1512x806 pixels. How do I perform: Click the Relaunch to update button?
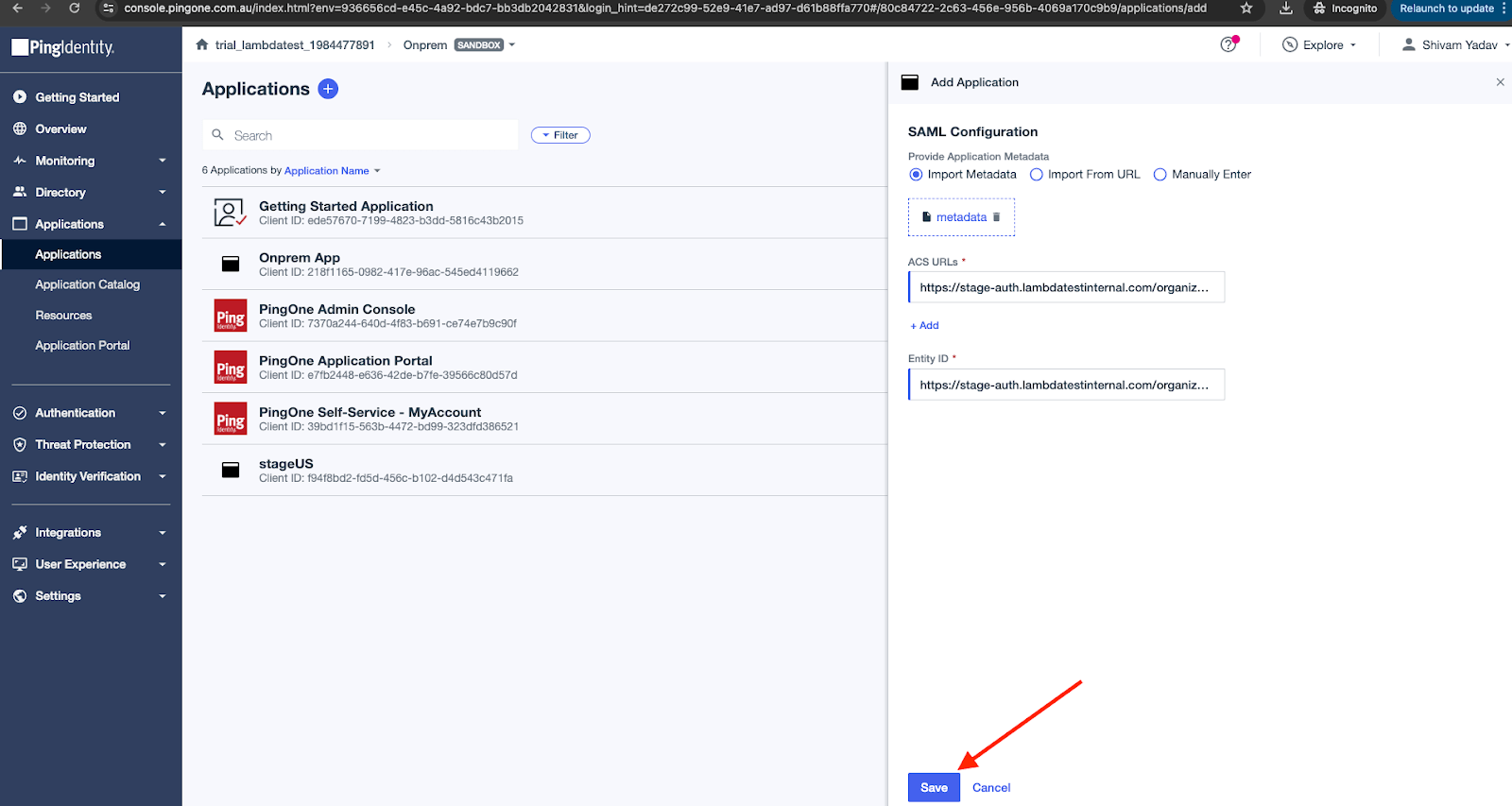point(1447,9)
